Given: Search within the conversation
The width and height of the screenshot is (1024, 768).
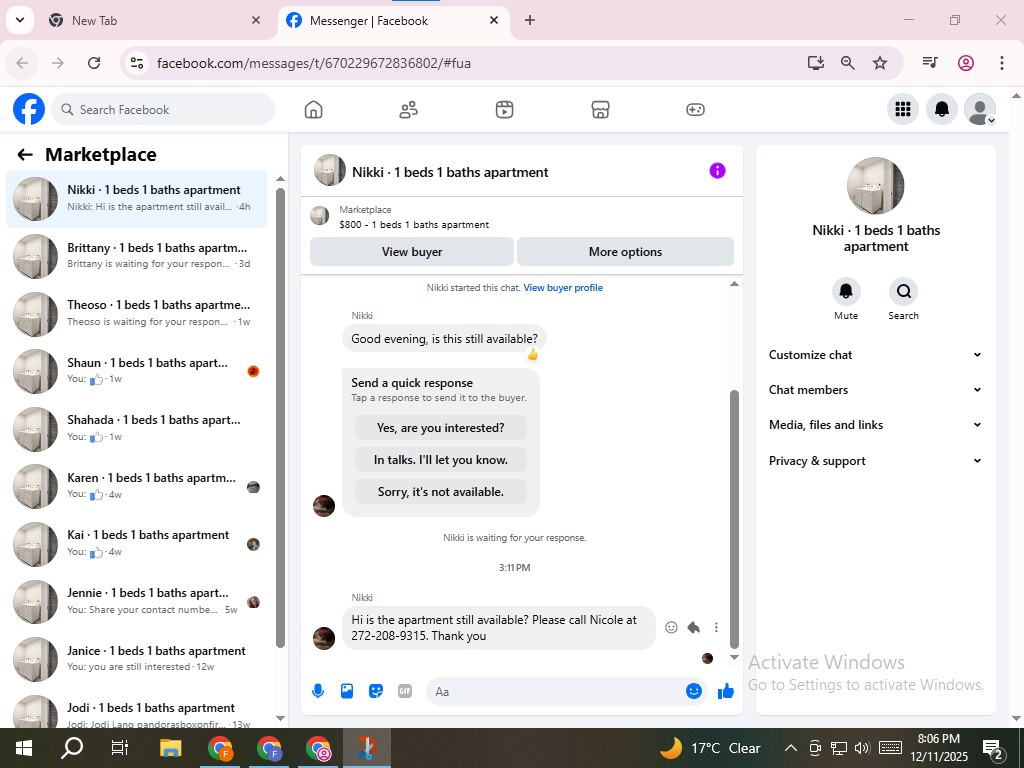Looking at the screenshot, I should click(x=903, y=291).
